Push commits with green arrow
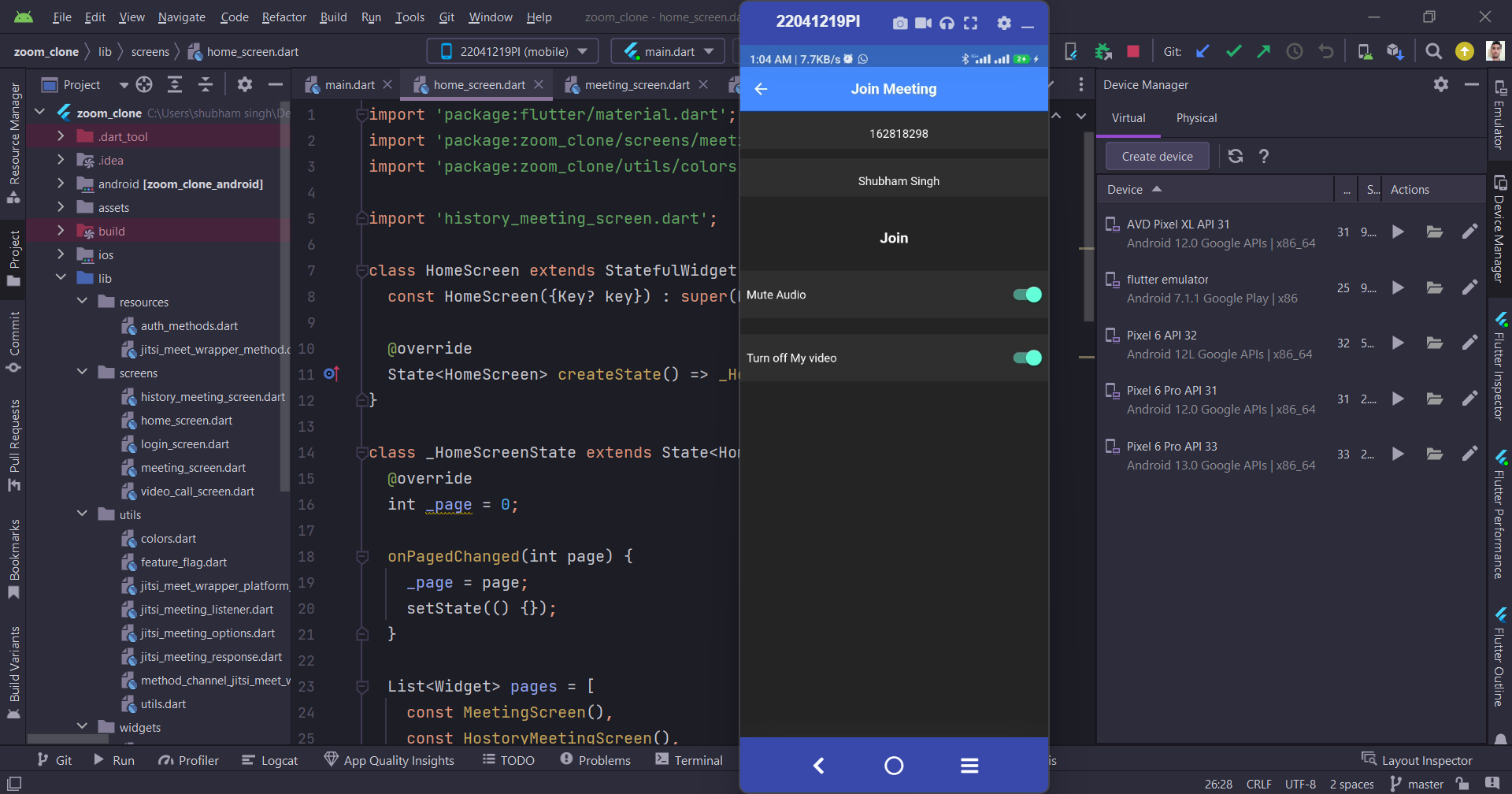 pyautogui.click(x=1263, y=51)
